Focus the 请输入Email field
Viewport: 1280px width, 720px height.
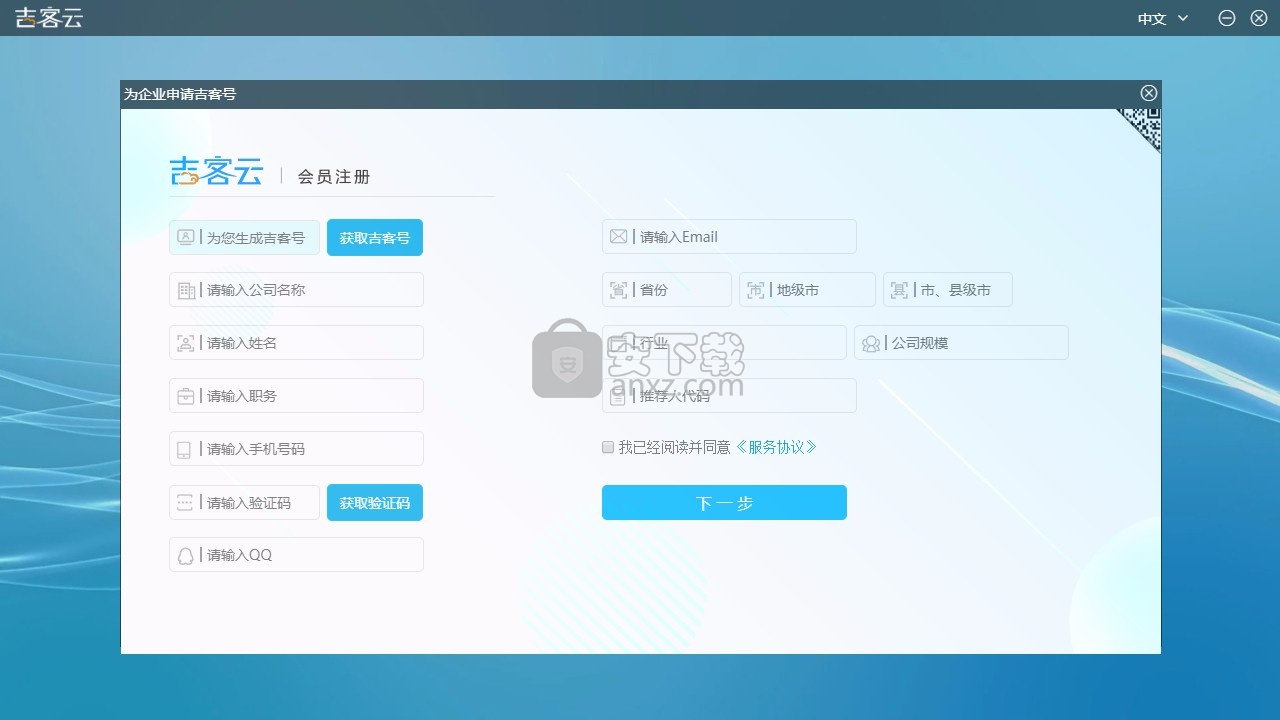(x=729, y=237)
